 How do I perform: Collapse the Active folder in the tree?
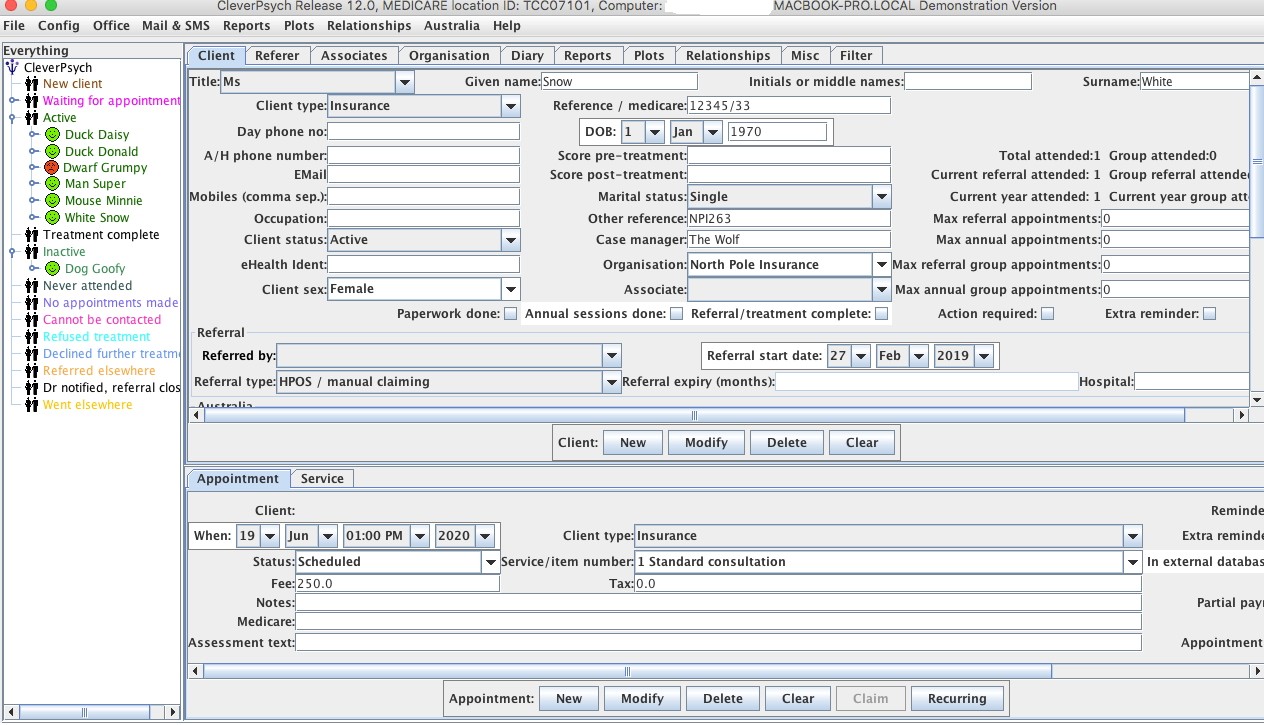coord(13,118)
